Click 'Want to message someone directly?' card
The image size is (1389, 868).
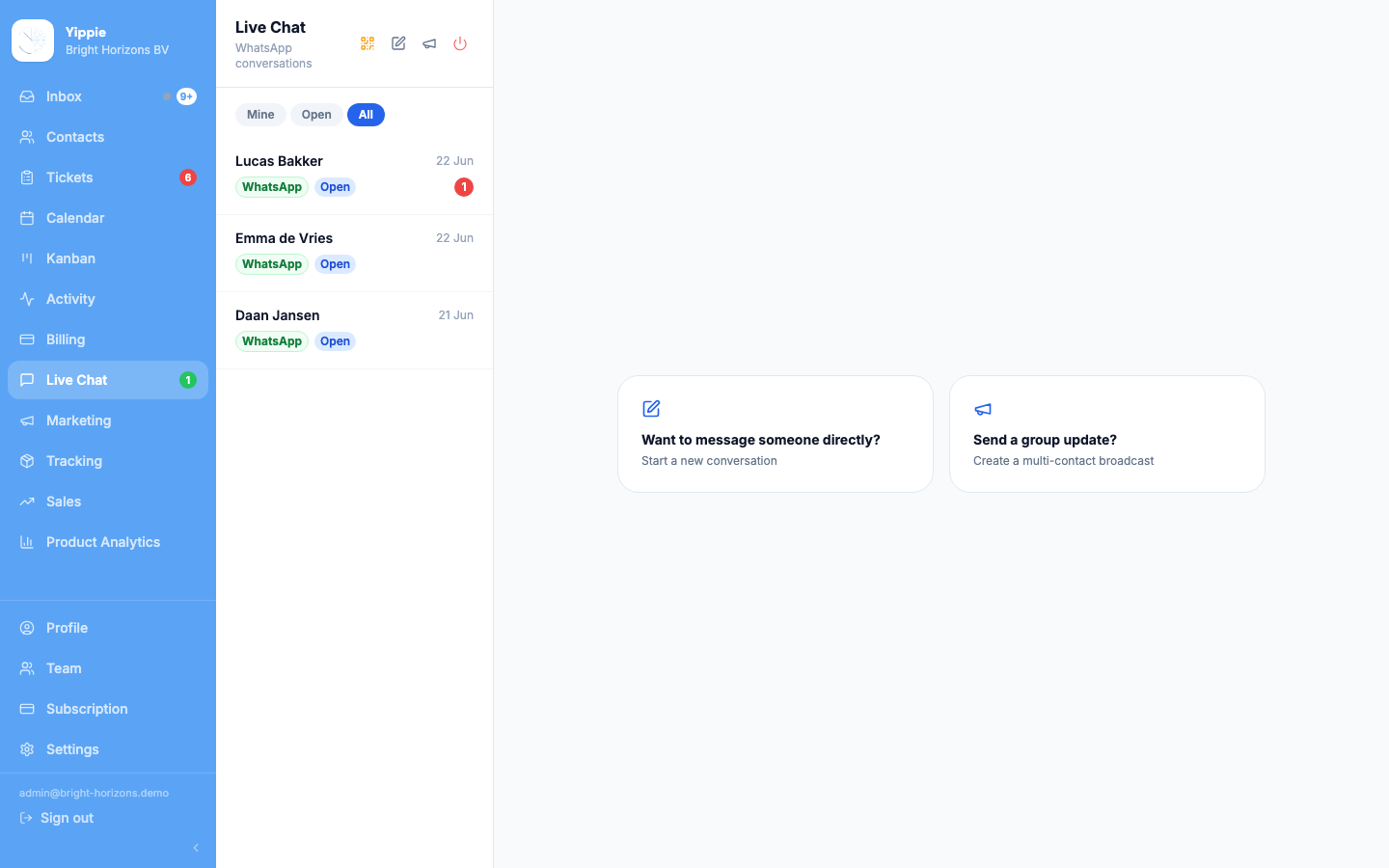pos(776,434)
